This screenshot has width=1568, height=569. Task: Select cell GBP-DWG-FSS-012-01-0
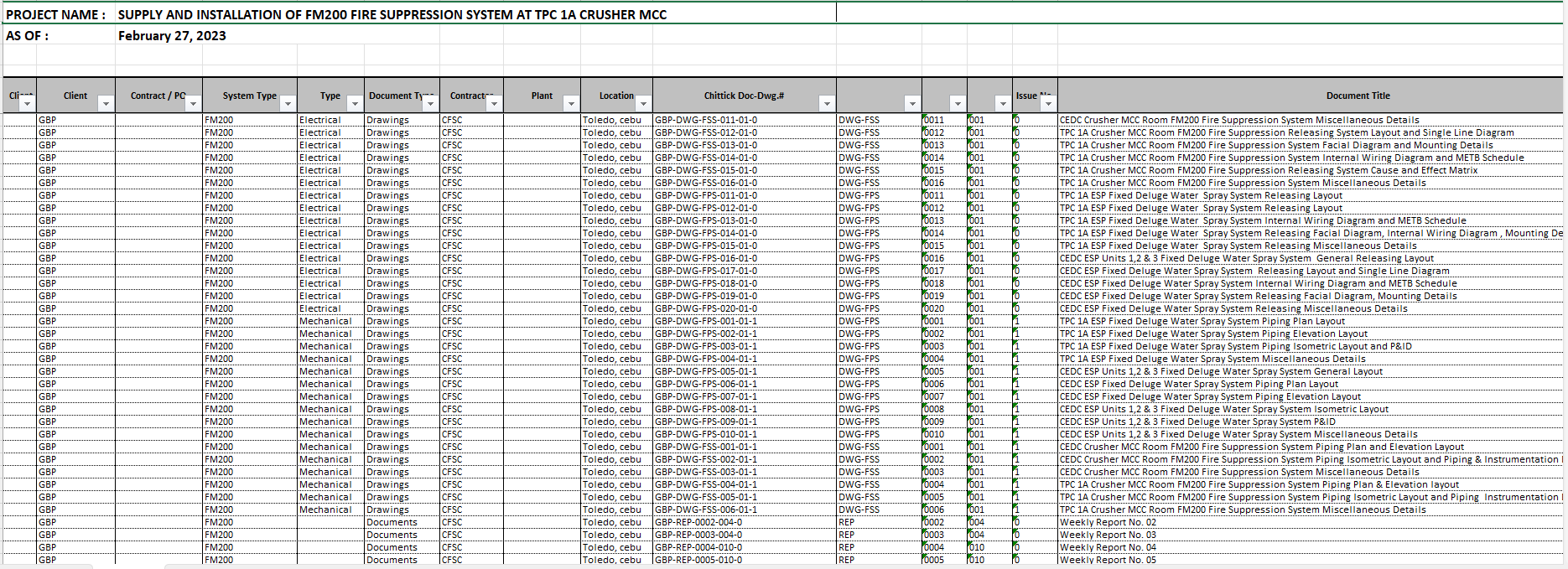tap(745, 132)
